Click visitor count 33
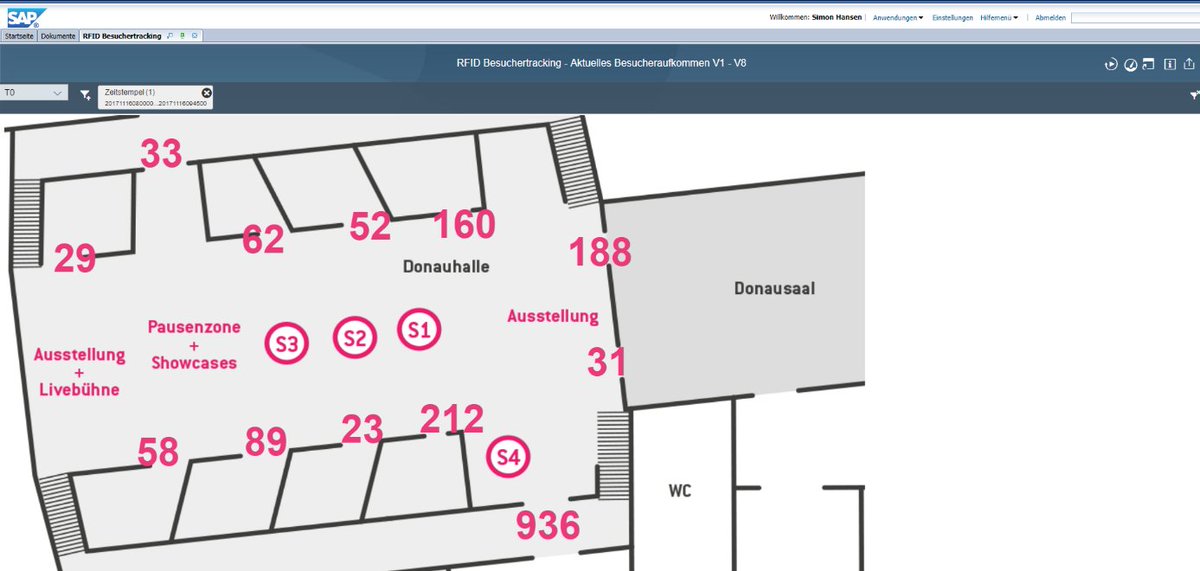1200x571 pixels. (161, 154)
